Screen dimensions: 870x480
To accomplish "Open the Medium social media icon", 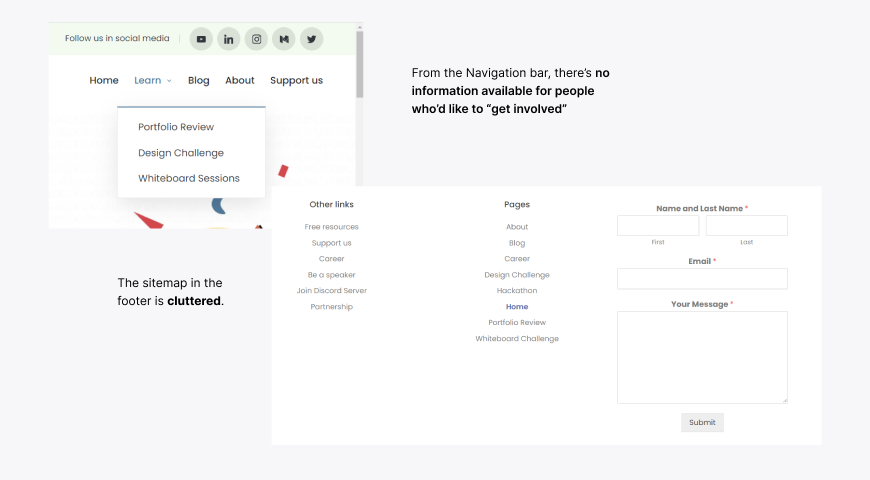I will [284, 39].
